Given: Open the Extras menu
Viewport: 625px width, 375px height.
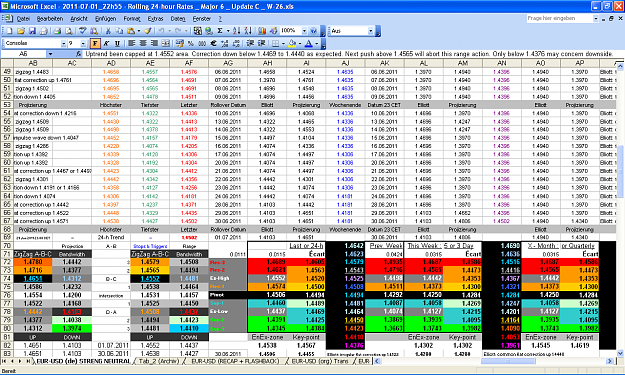Looking at the screenshot, I should (155, 18).
